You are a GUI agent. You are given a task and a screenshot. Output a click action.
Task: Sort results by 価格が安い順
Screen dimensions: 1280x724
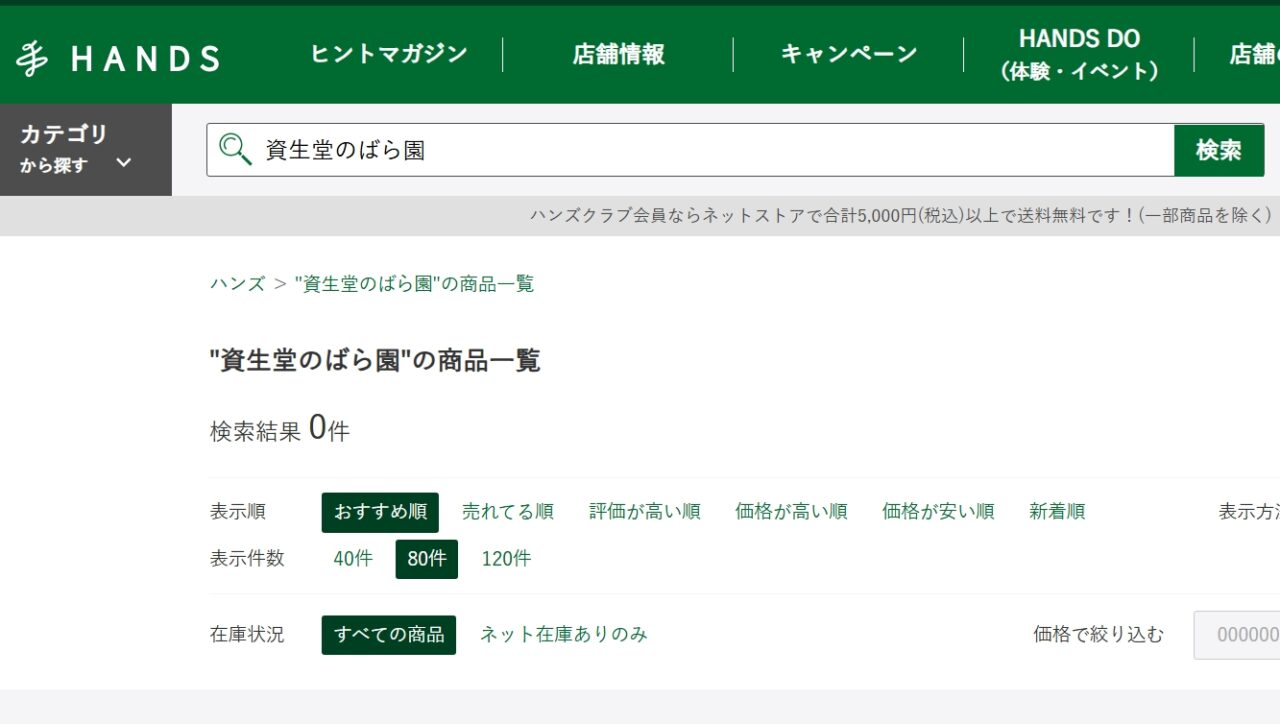938,512
